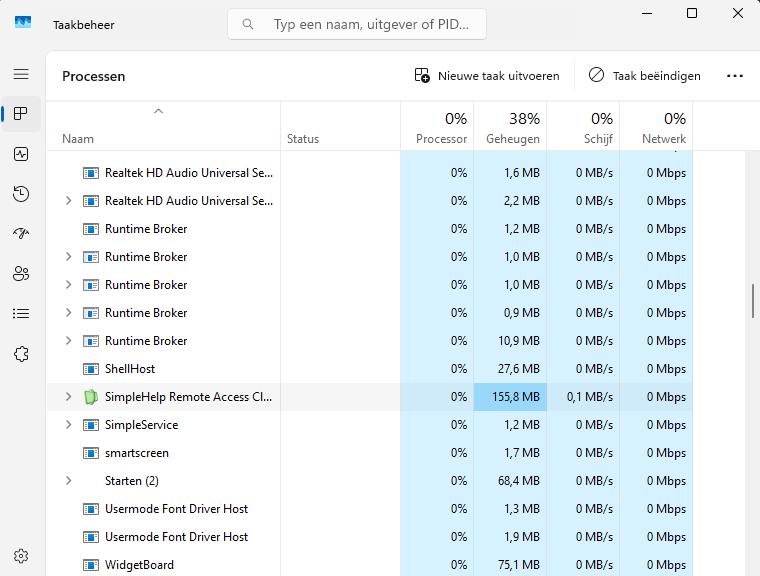This screenshot has height=576, width=760.
Task: Click the three-dot more options button
Action: click(735, 76)
